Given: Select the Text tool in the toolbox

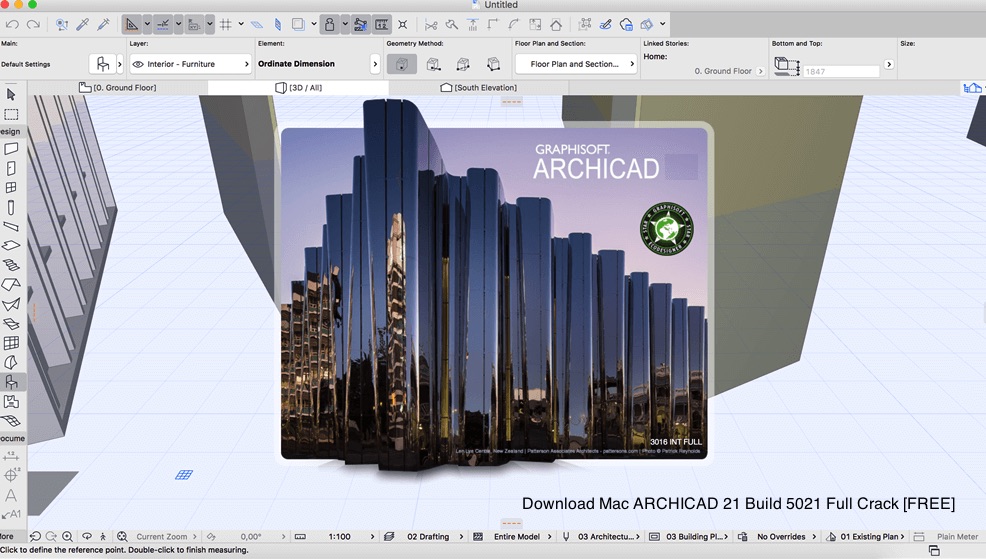Looking at the screenshot, I should pos(11,495).
